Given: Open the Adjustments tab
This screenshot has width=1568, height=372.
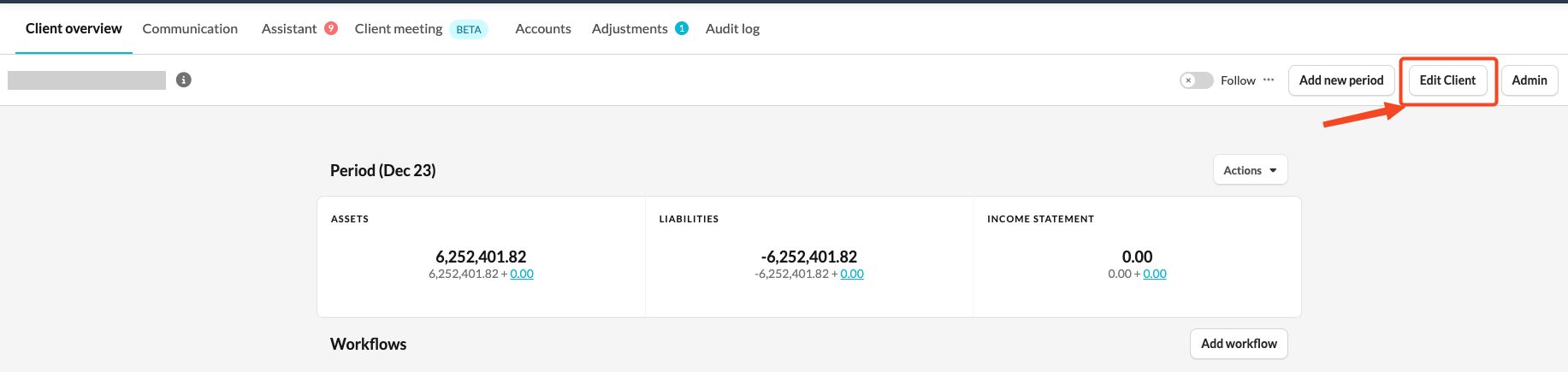Looking at the screenshot, I should pos(630,28).
